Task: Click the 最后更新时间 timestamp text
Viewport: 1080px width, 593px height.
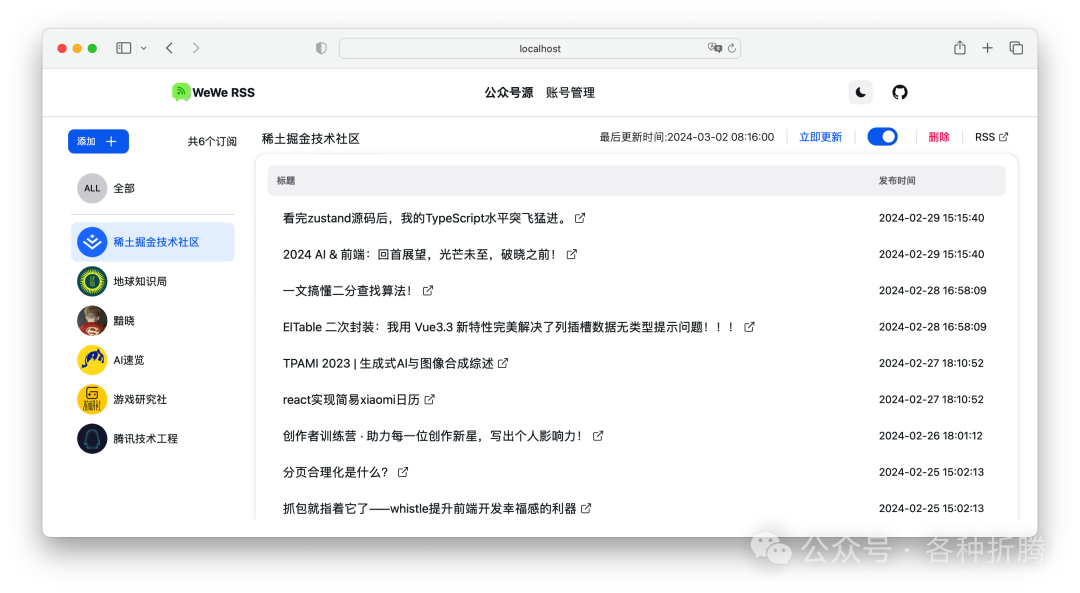Action: point(687,137)
